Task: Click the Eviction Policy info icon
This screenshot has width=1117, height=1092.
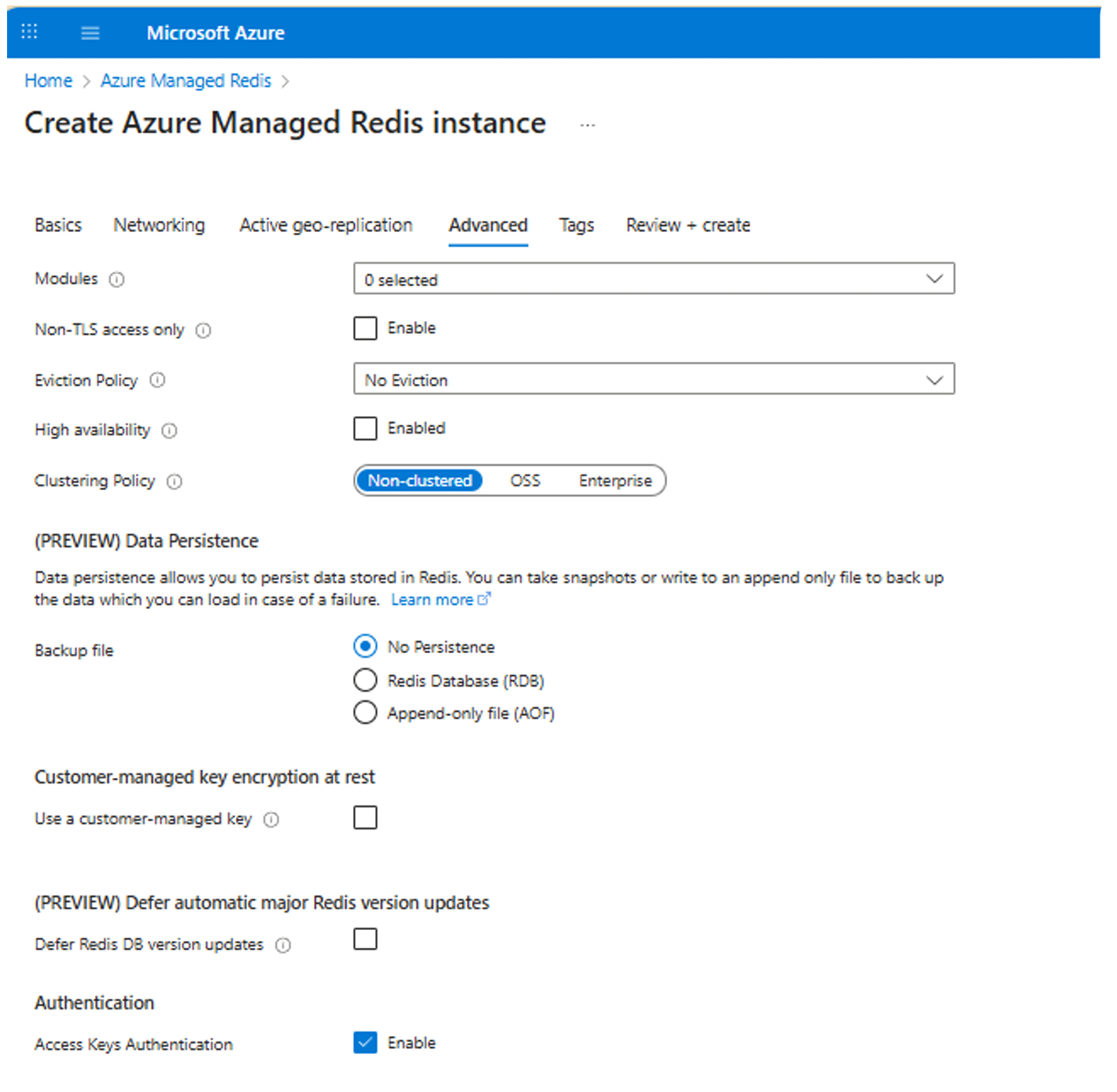Action: (x=157, y=380)
